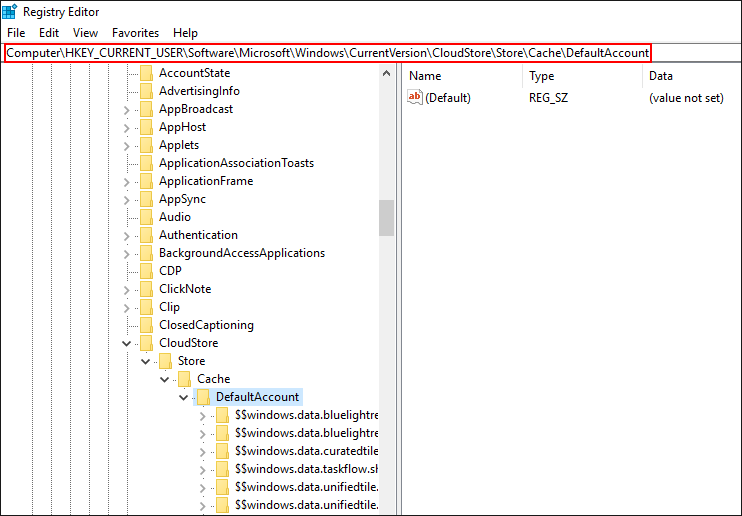
Task: Select the ApplicationAssociationToasts folder icon
Action: tap(147, 163)
